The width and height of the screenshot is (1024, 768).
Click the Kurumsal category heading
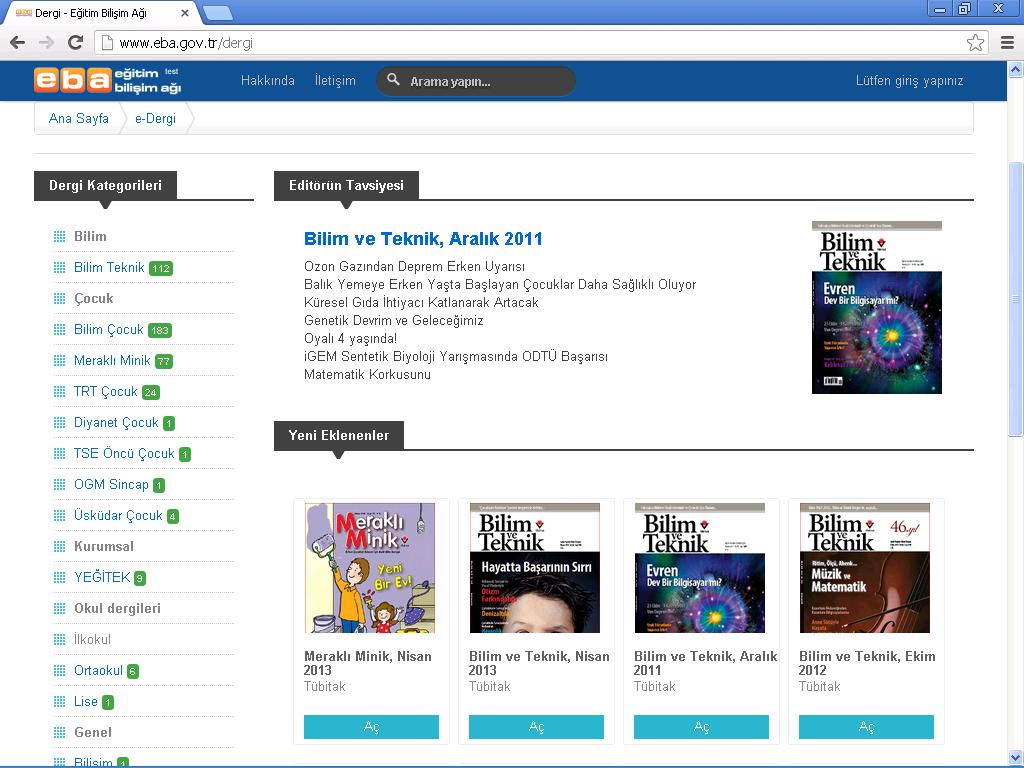click(x=104, y=546)
